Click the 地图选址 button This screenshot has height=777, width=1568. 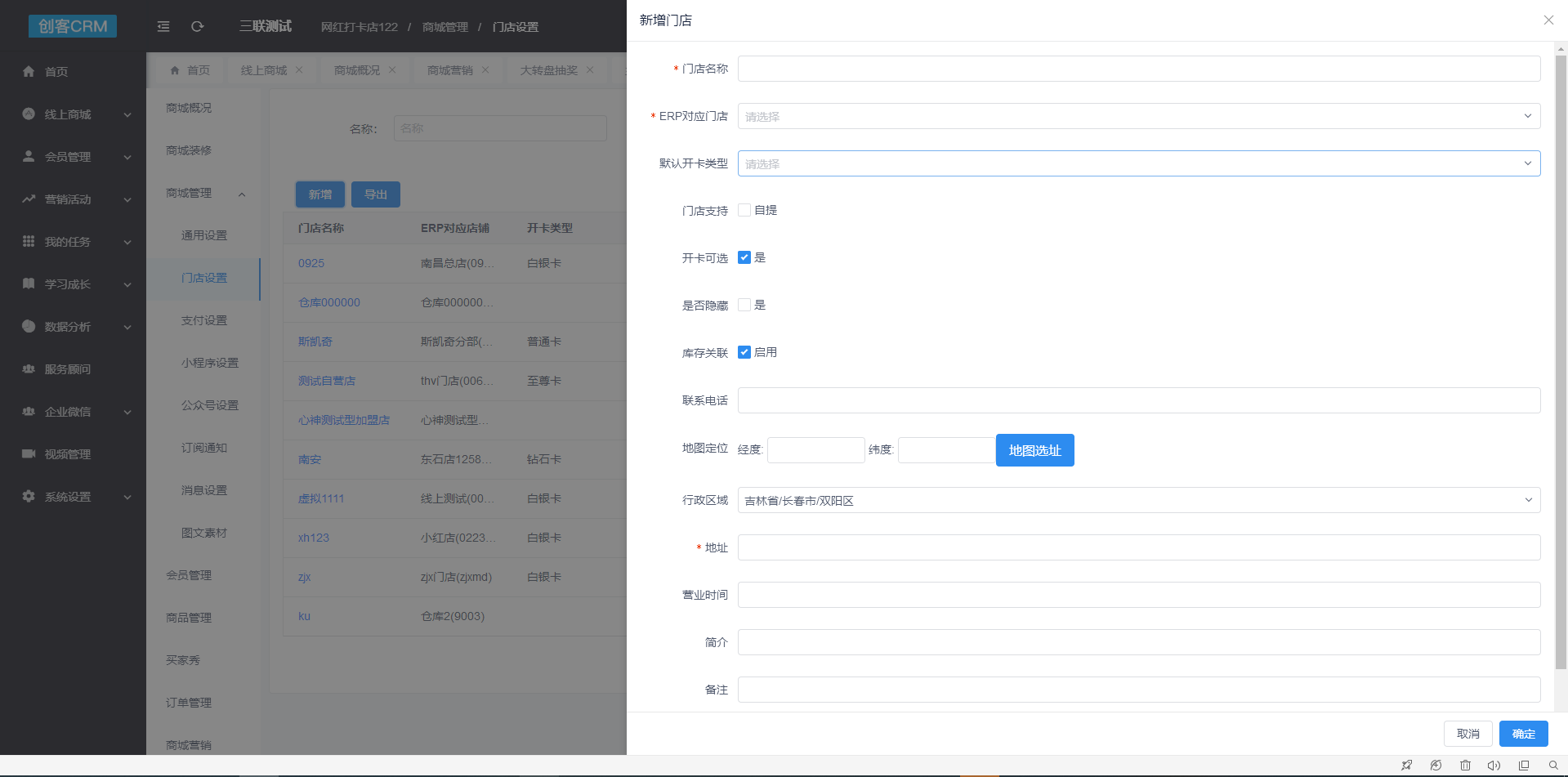click(x=1034, y=450)
